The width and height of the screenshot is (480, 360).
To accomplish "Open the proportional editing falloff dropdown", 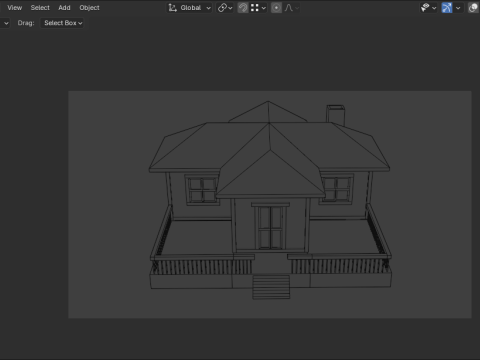I will [292, 8].
